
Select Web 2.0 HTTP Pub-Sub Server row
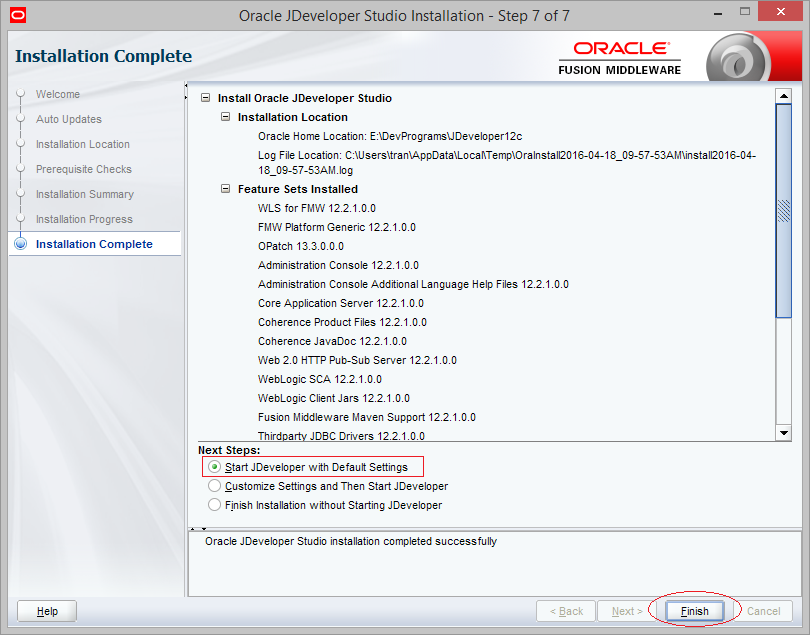(357, 360)
